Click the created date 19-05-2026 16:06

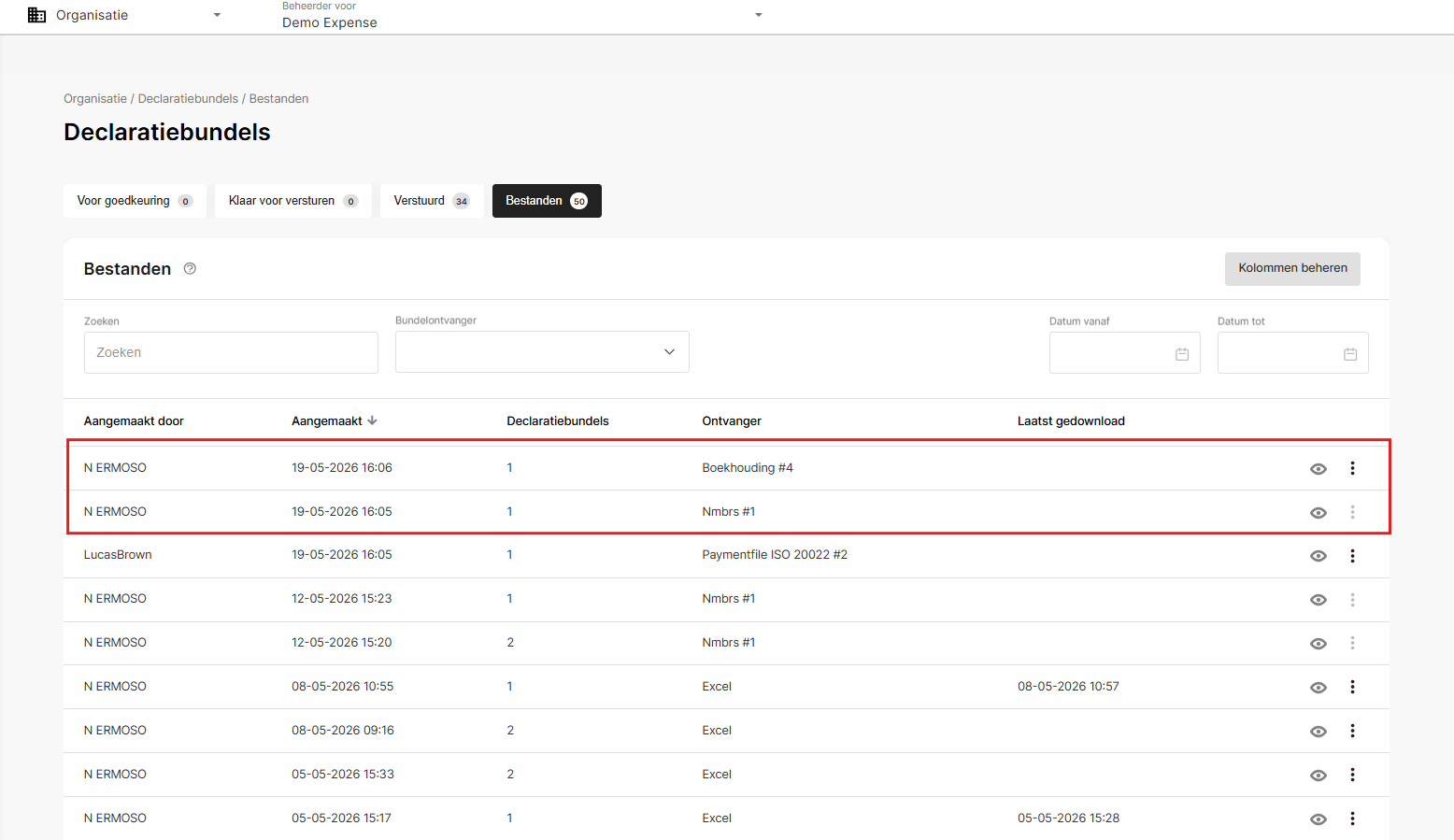coord(342,468)
